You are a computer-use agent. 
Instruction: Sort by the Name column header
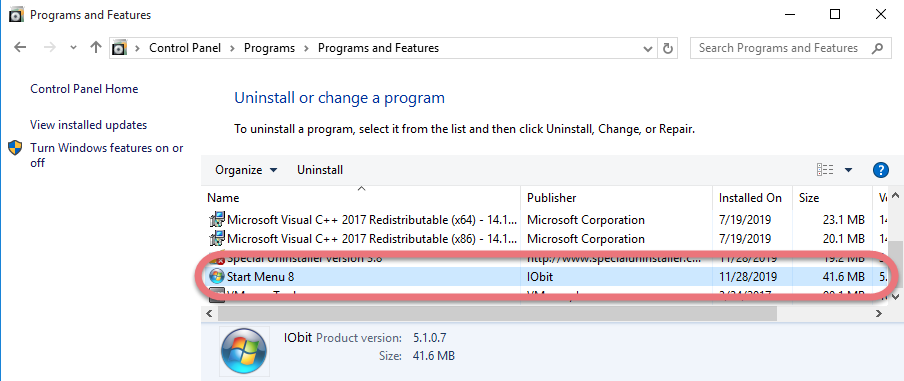(361, 198)
